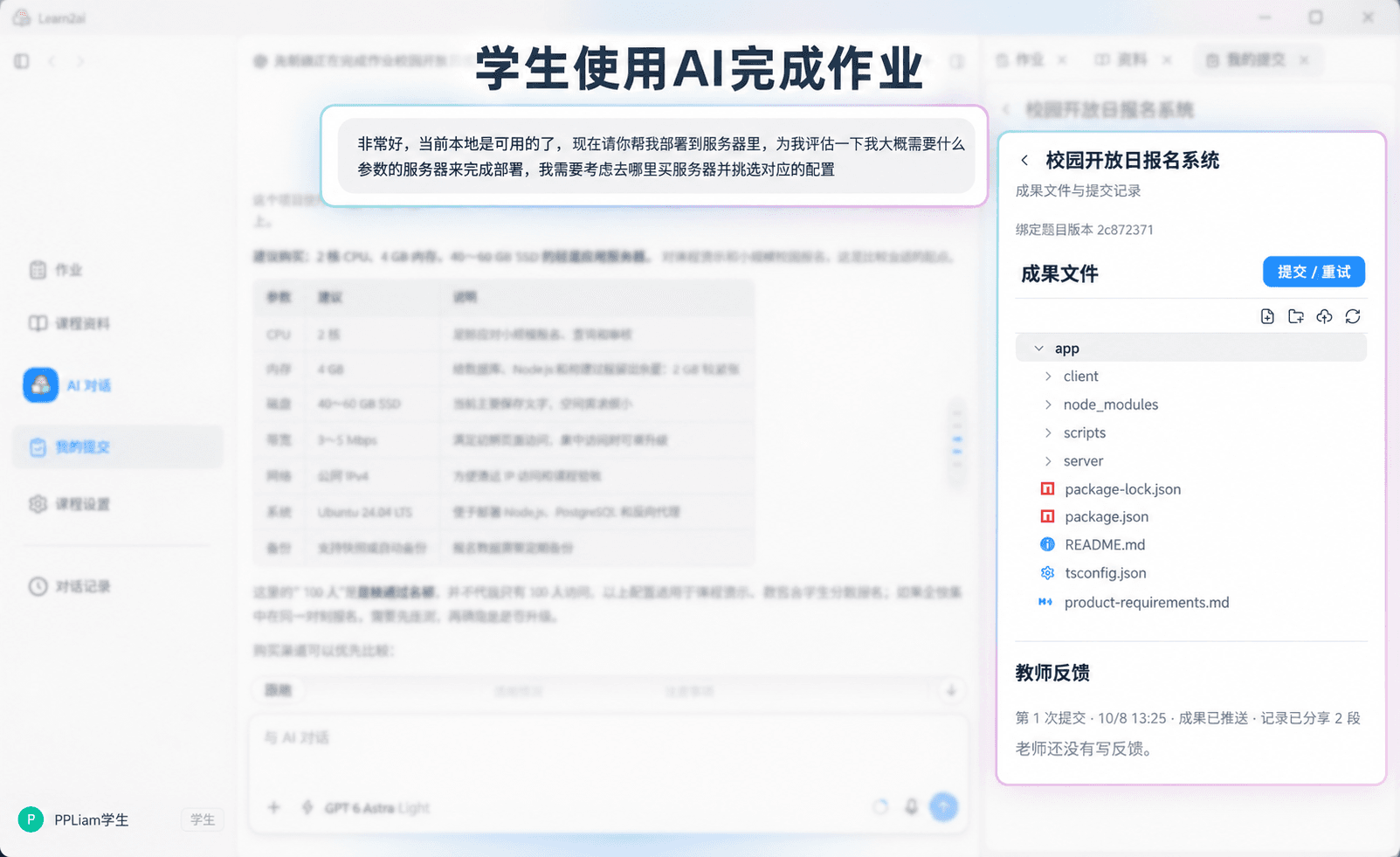Select 我的提交 in the left sidebar
This screenshot has width=1400, height=857.
117,446
